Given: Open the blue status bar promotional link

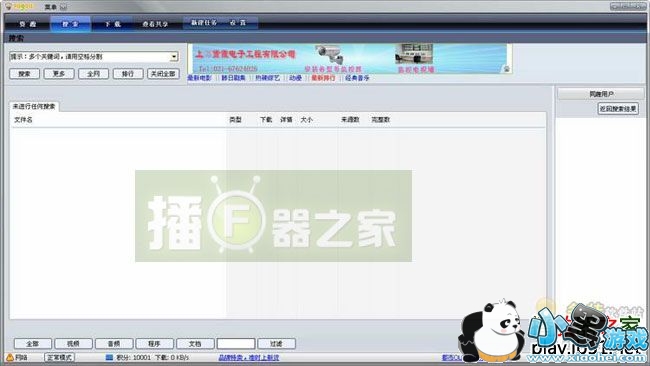Looking at the screenshot, I should tap(249, 357).
